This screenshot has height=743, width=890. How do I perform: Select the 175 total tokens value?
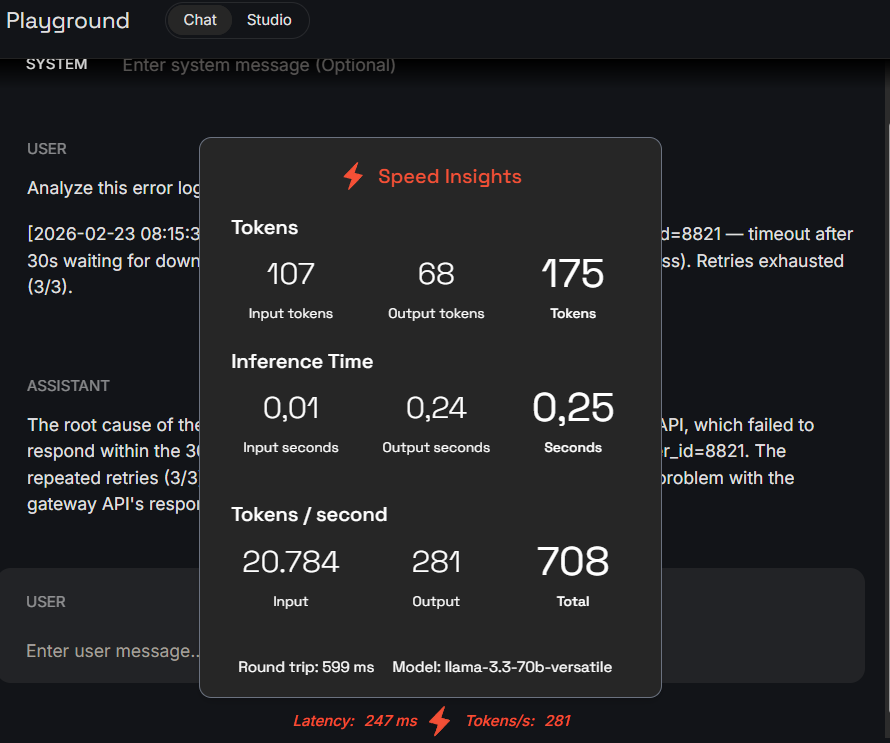click(573, 274)
